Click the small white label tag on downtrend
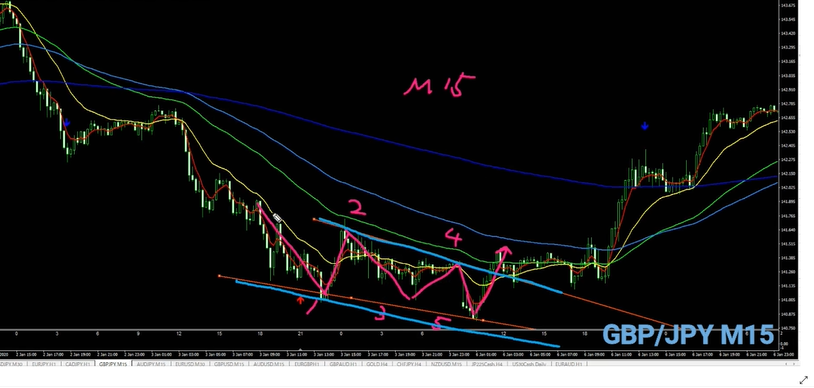 tap(277, 218)
